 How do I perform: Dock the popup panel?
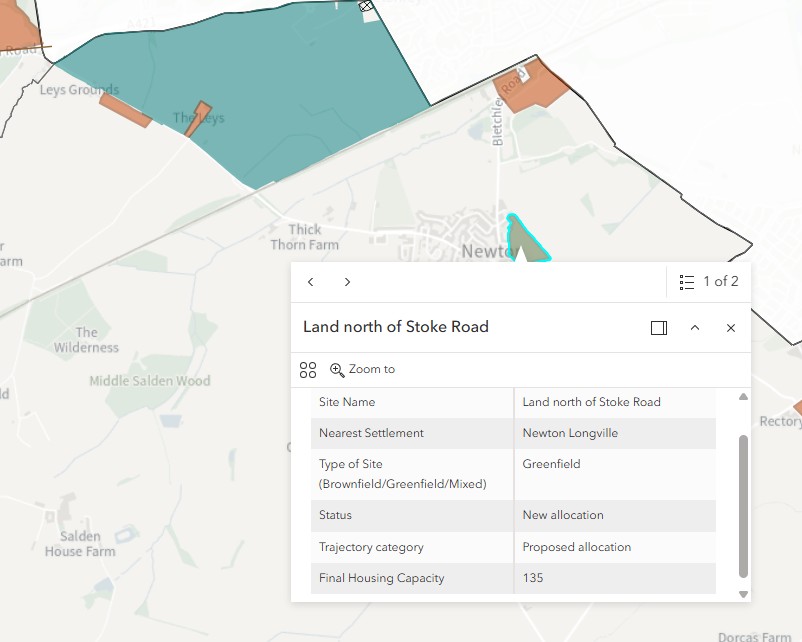tap(659, 328)
